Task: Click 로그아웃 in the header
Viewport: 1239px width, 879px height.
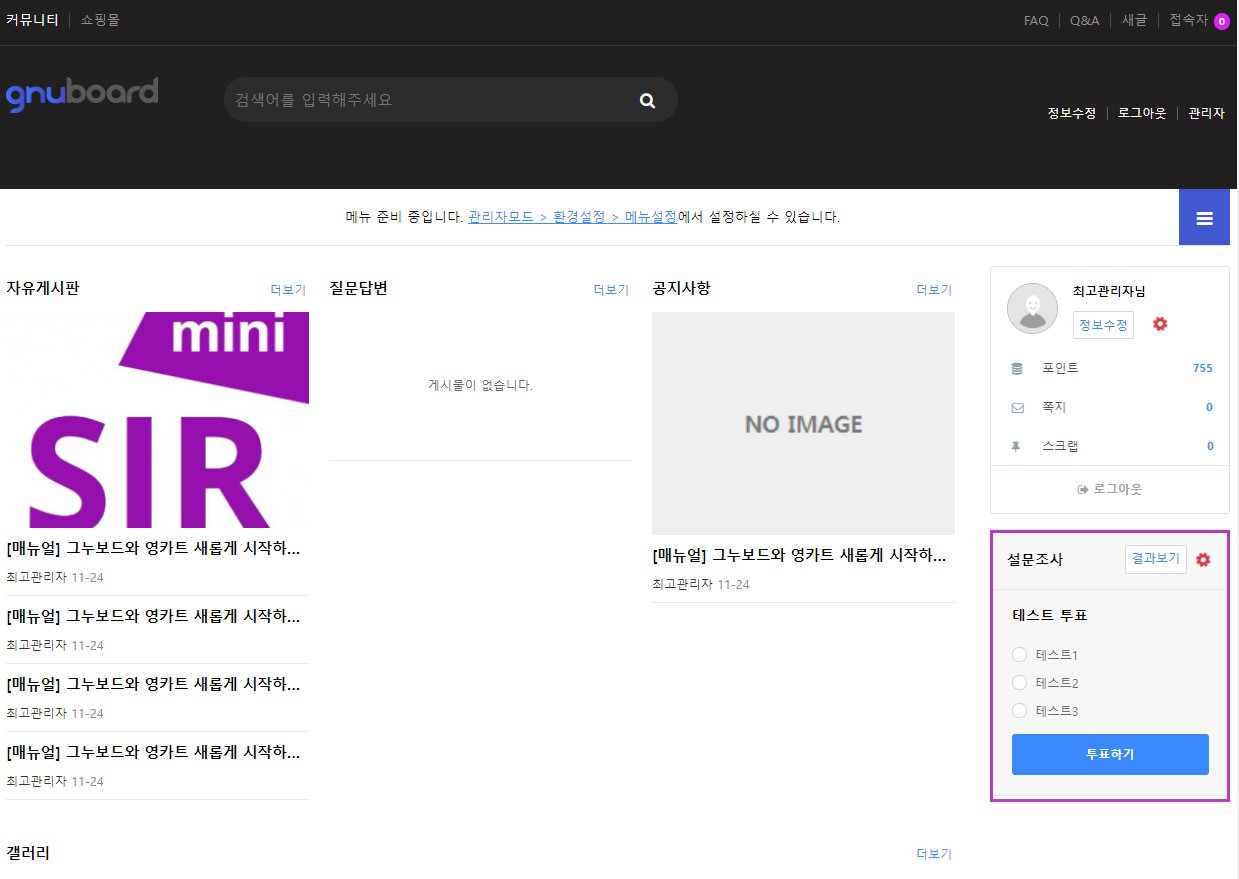Action: click(x=1142, y=113)
